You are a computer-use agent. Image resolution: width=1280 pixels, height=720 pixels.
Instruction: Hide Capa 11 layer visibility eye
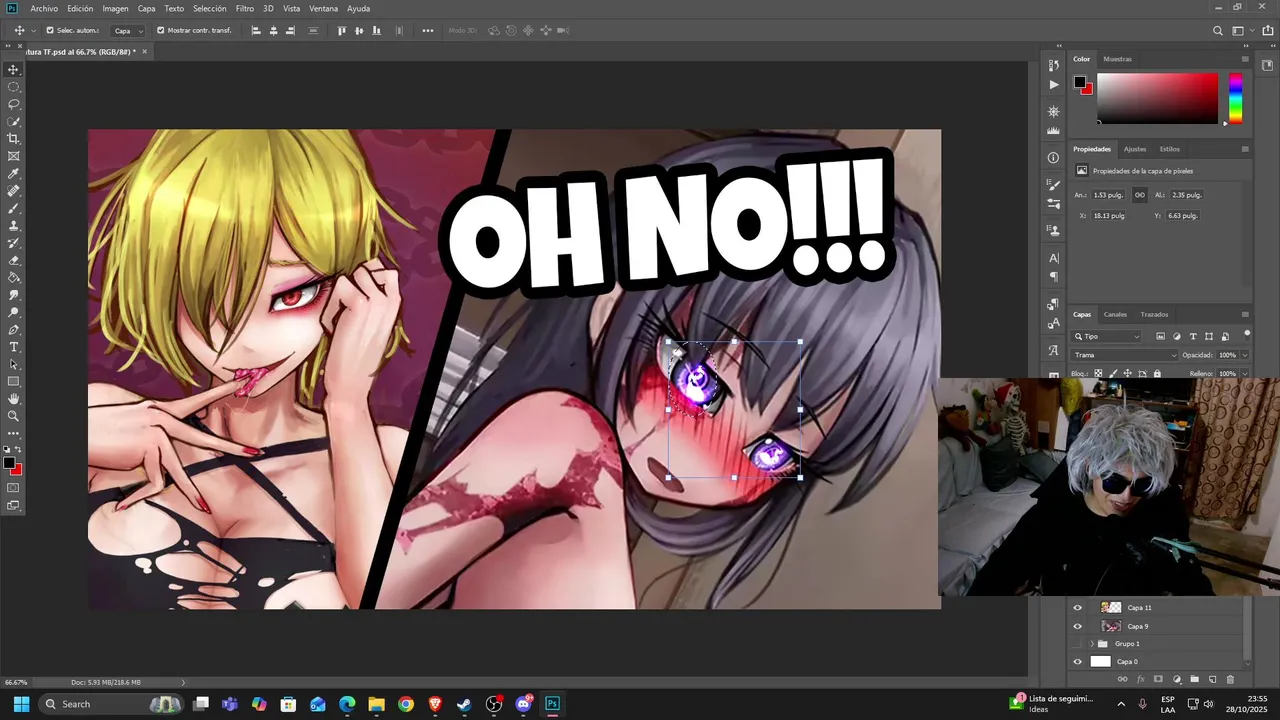pyautogui.click(x=1078, y=608)
